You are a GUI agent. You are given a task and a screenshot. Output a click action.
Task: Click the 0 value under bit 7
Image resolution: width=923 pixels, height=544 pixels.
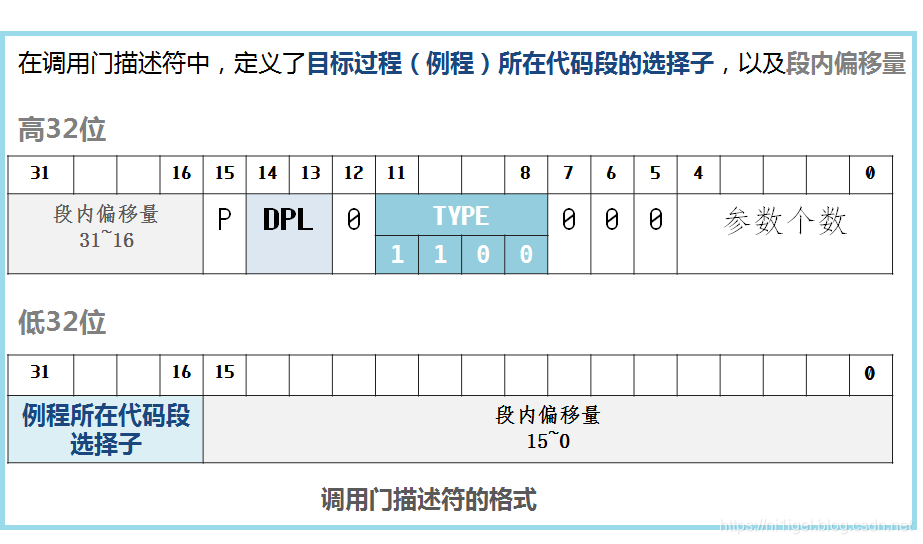(x=569, y=234)
